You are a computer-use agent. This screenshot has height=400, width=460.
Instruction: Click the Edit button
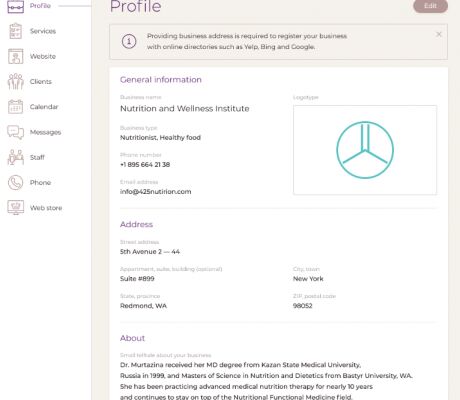click(x=430, y=6)
